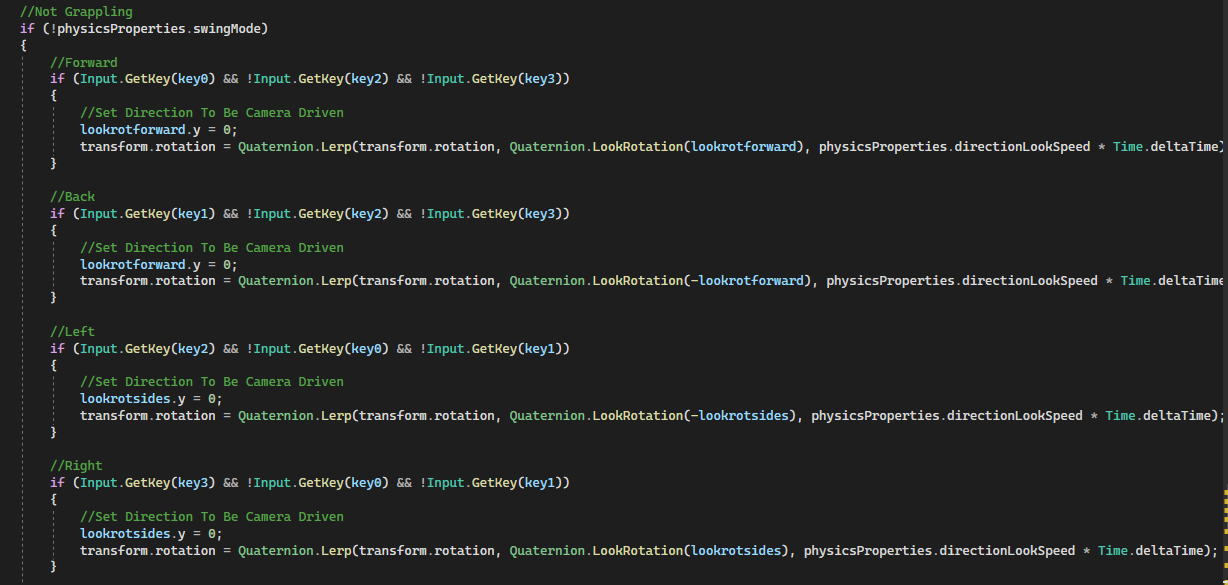This screenshot has height=585, width=1228.
Task: Click the "//Set Direction To Be Camera Driven" comment in the Left block
Action: [212, 382]
